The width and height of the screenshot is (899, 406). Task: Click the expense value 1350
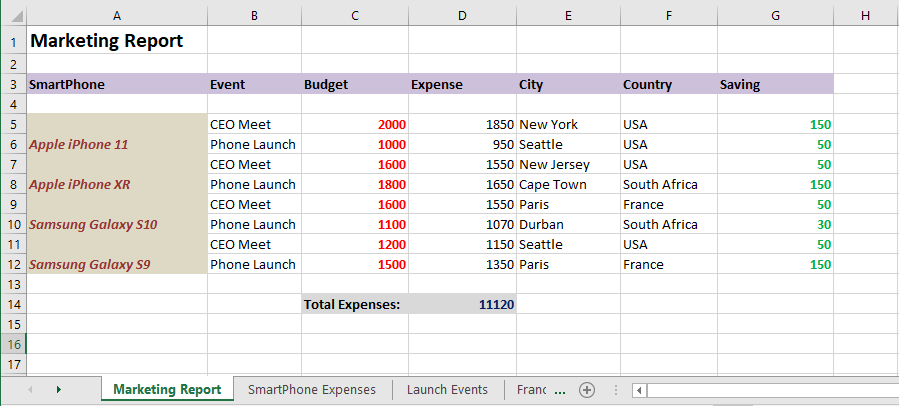tap(462, 264)
